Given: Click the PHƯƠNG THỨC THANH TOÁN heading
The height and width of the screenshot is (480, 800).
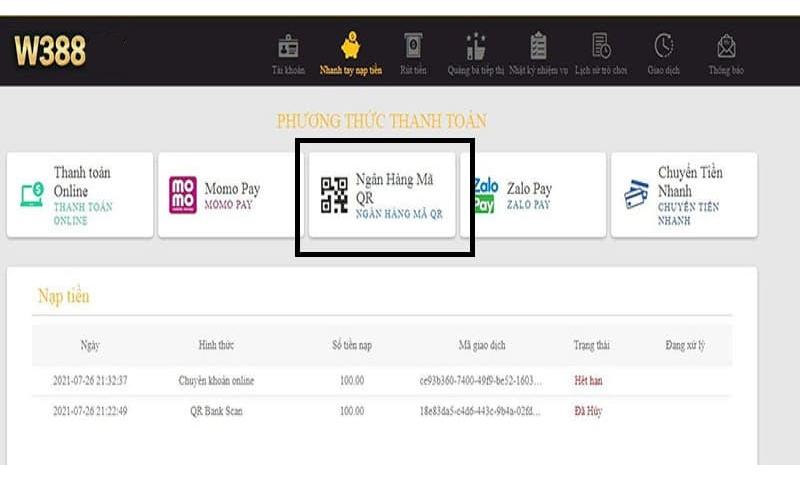Looking at the screenshot, I should click(382, 121).
